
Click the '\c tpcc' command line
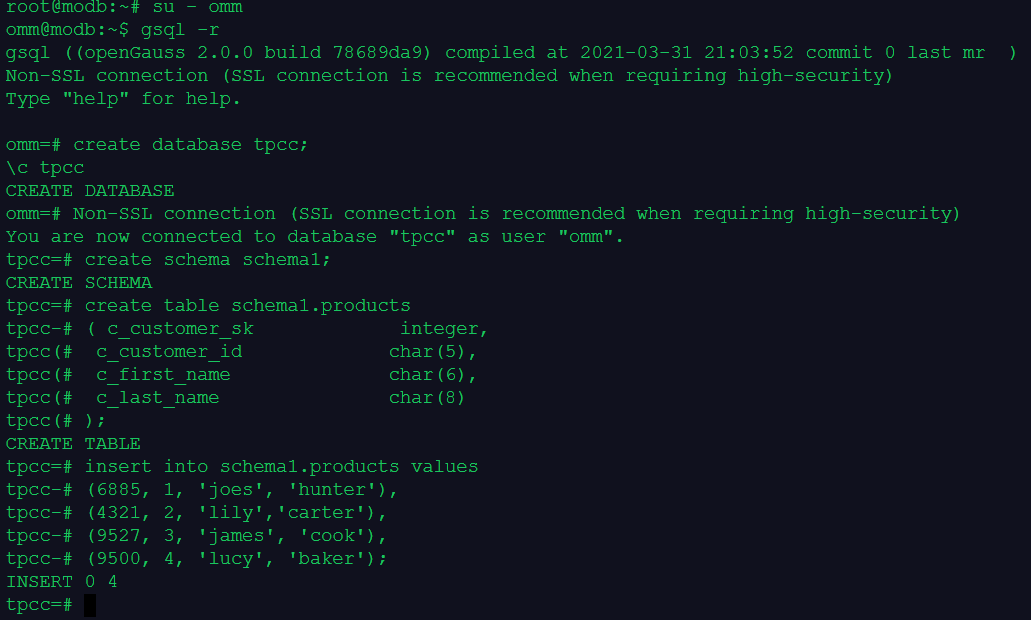point(45,168)
